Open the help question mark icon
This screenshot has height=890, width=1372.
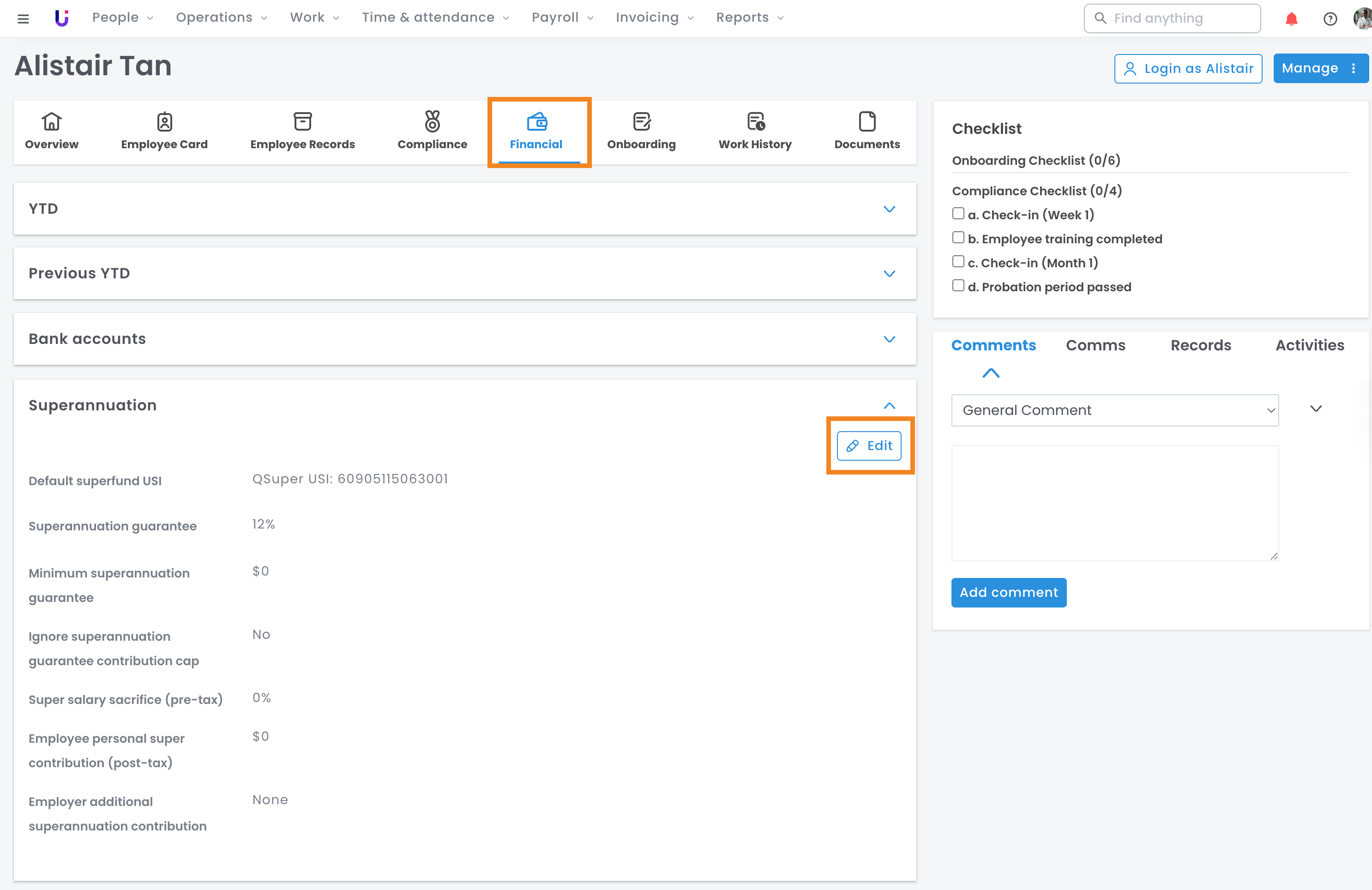[1330, 18]
